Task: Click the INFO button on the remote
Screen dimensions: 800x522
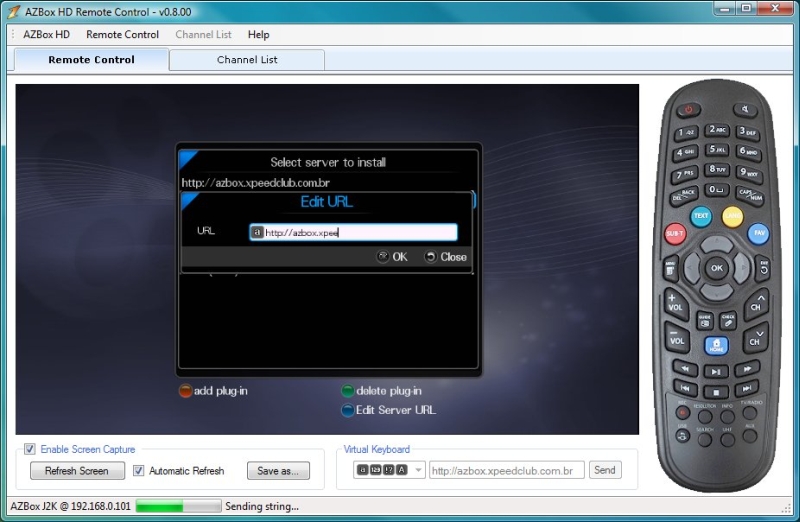Action: (728, 417)
